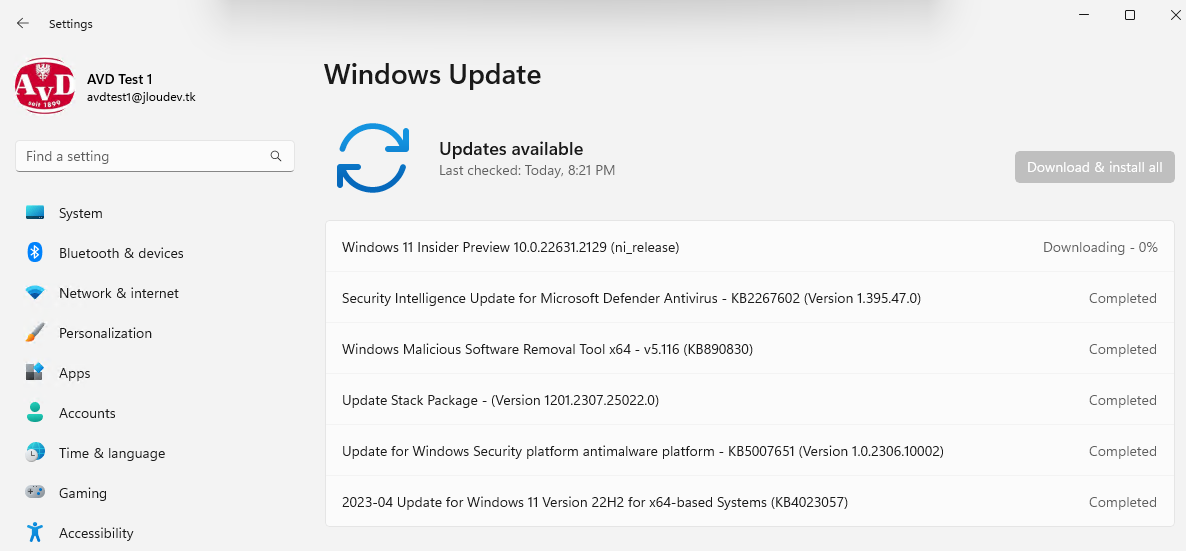This screenshot has width=1186, height=551.
Task: Click the avdtest1@jloudev.tk account email
Action: point(141,97)
